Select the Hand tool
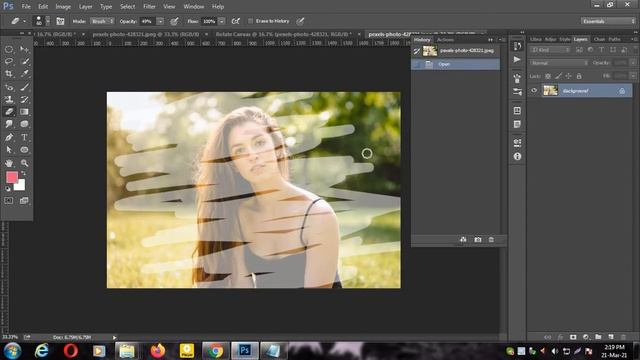This screenshot has height=360, width=640. tap(9, 163)
